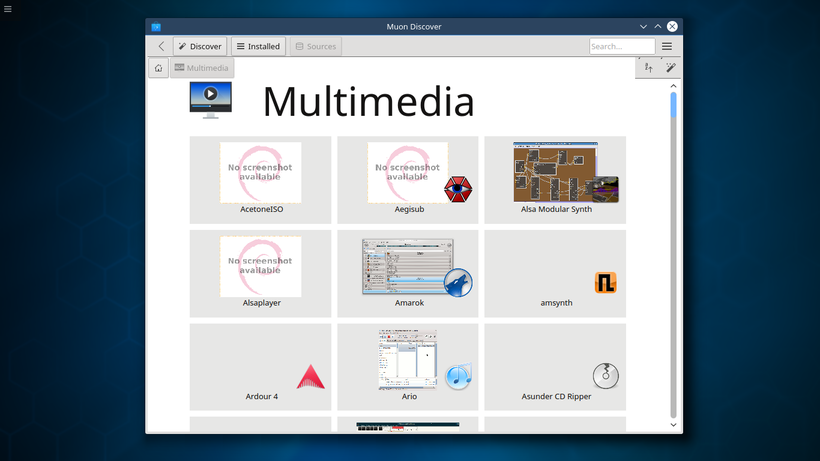This screenshot has width=820, height=461.
Task: Switch to the Installed tab
Action: pos(258,47)
